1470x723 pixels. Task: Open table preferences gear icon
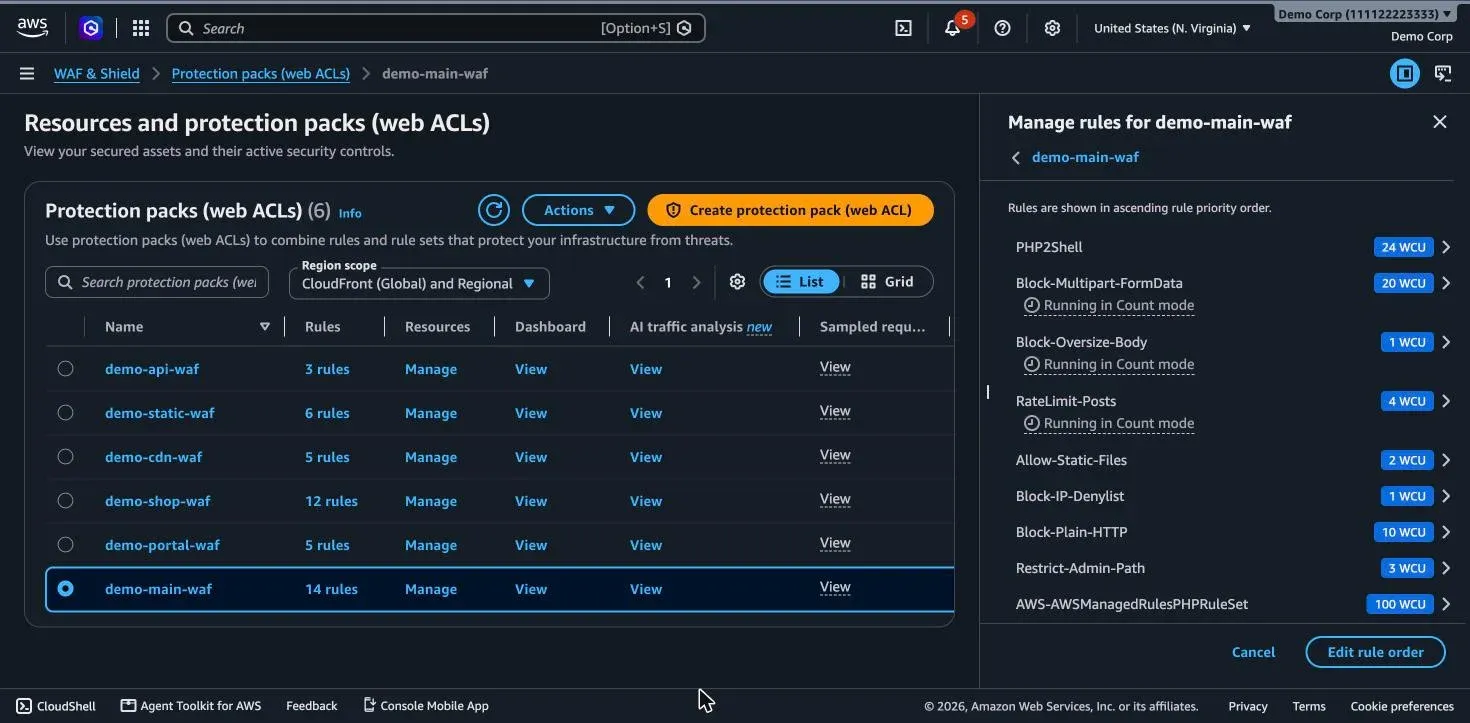pos(737,282)
